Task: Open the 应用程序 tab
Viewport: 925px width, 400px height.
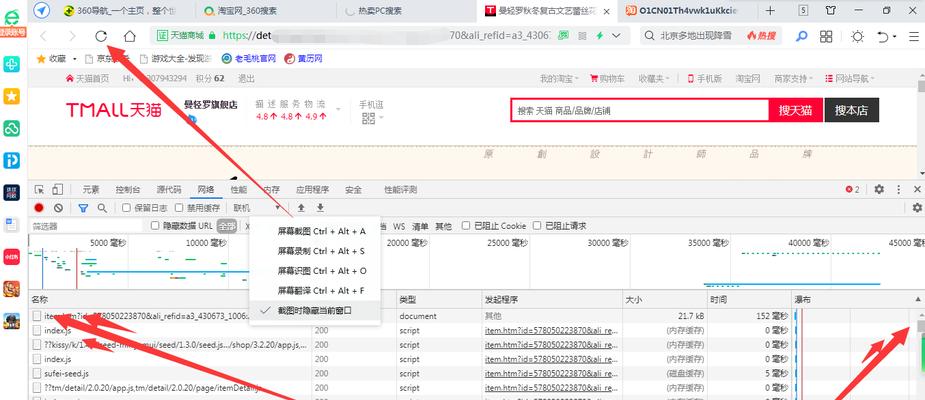Action: pos(313,189)
